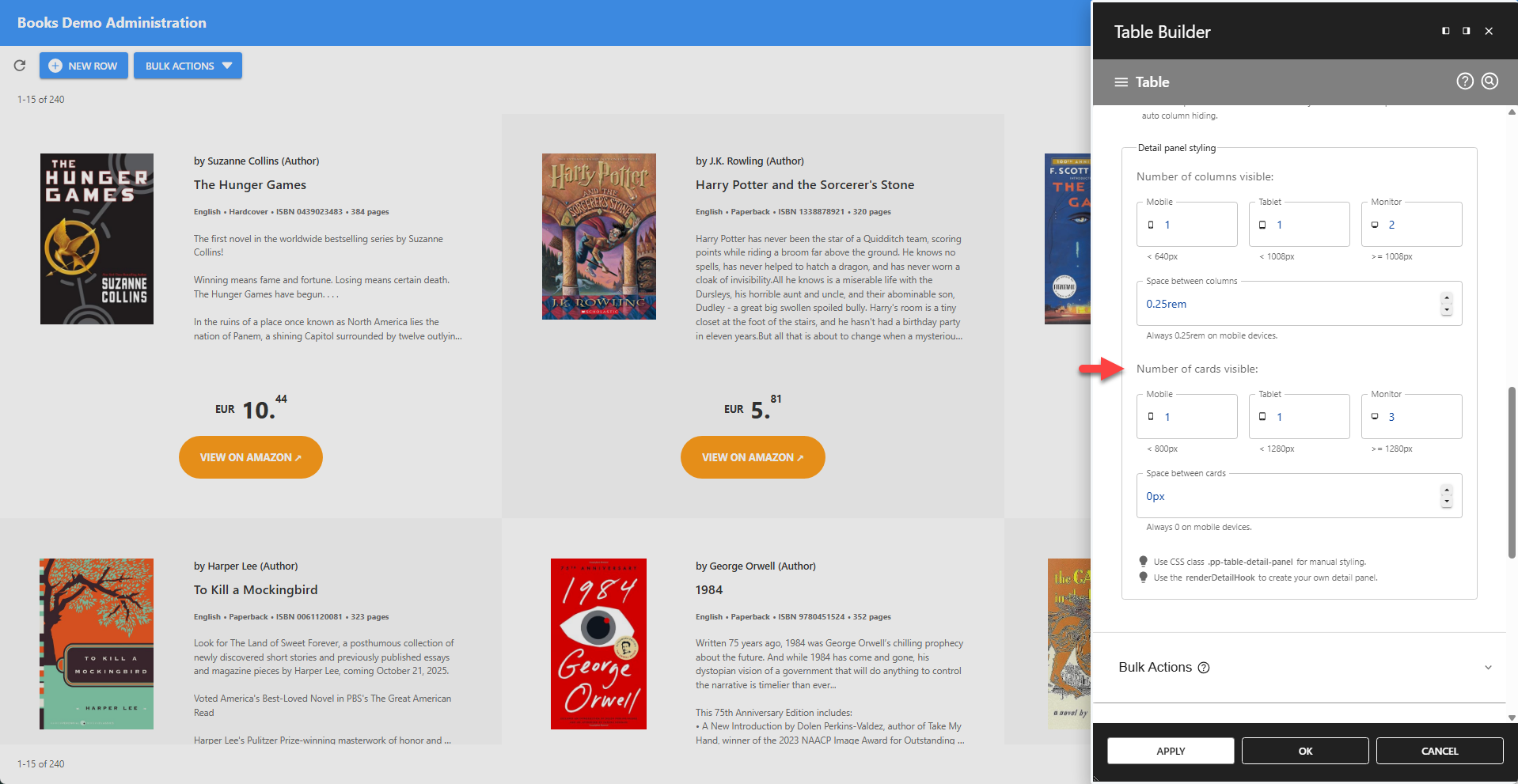
Task: Click Harry Potter book cover image
Action: 599,237
